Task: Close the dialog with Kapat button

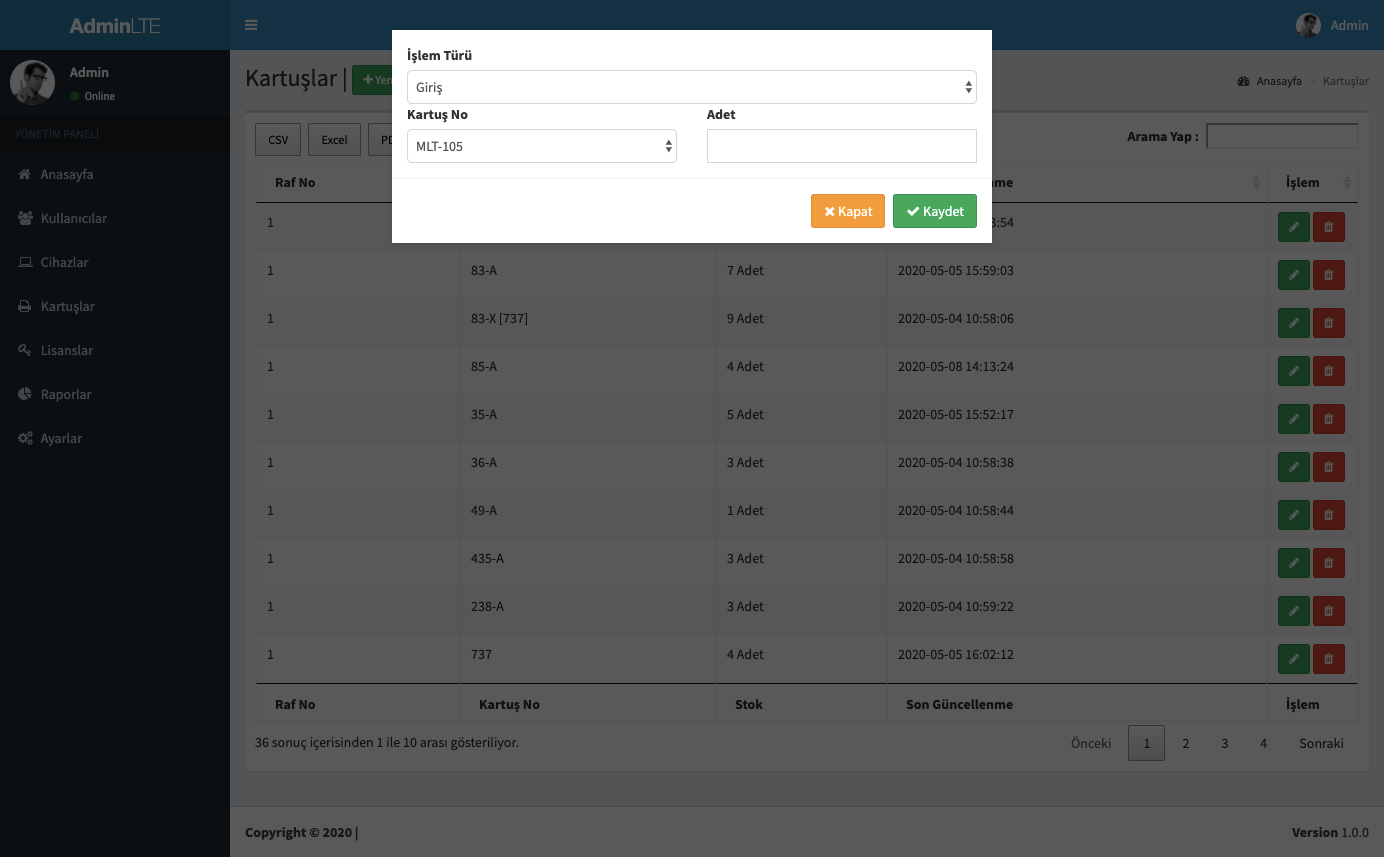Action: tap(848, 211)
